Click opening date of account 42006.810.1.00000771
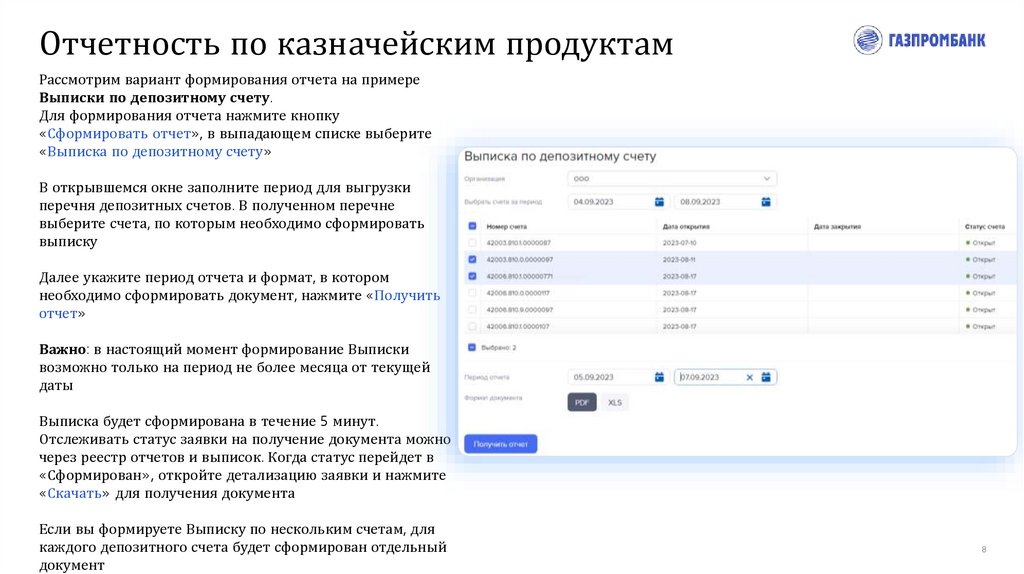Screen dimensions: 1024x574 click(679, 276)
